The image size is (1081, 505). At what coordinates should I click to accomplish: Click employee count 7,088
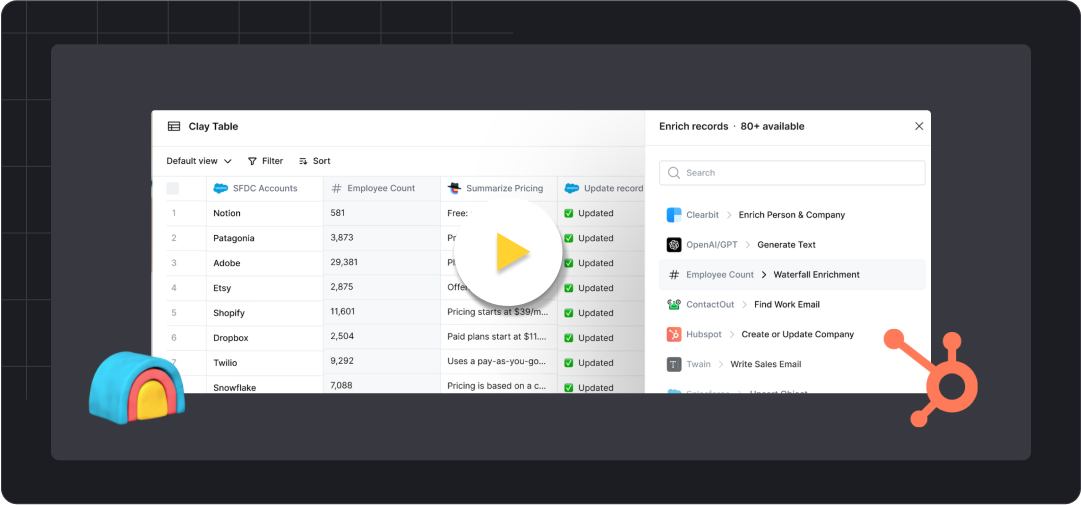[381, 385]
